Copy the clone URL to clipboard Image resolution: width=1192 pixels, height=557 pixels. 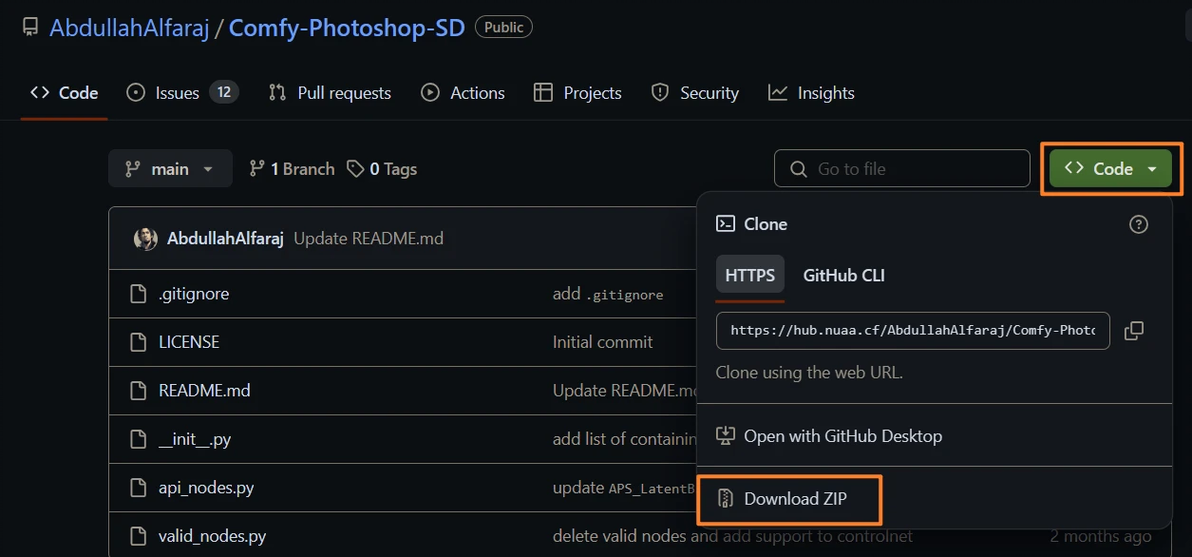[1134, 330]
